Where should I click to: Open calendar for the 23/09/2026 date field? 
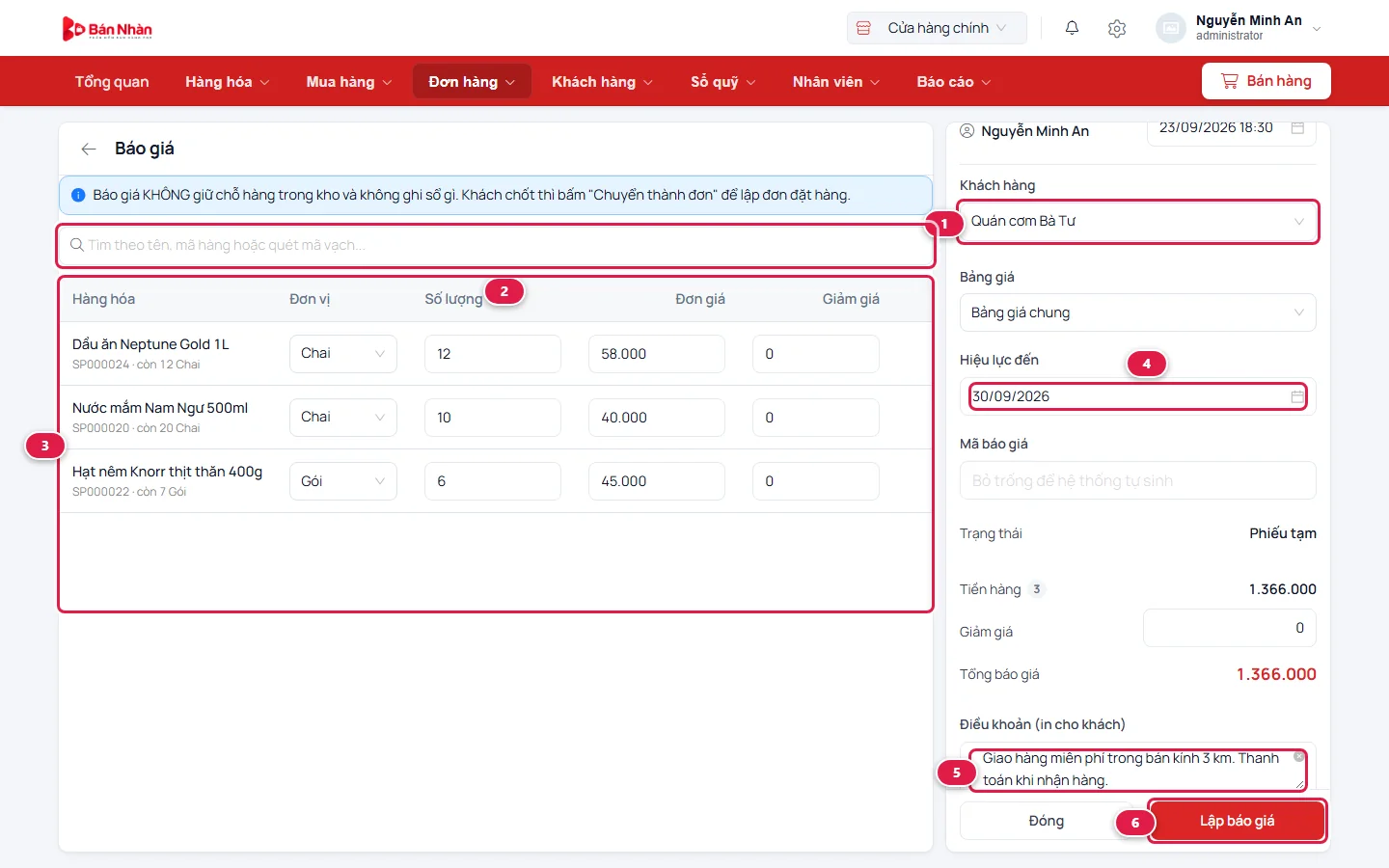coord(1297,127)
